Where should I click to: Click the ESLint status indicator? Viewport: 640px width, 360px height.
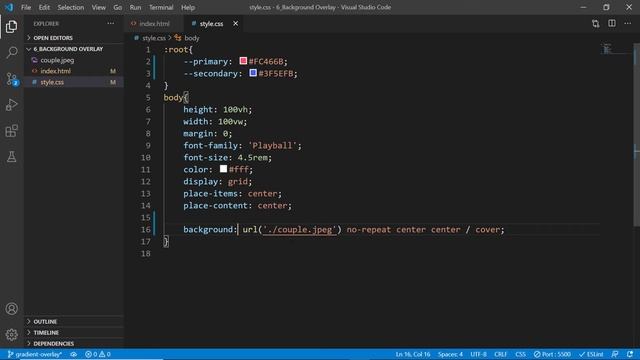(x=591, y=354)
